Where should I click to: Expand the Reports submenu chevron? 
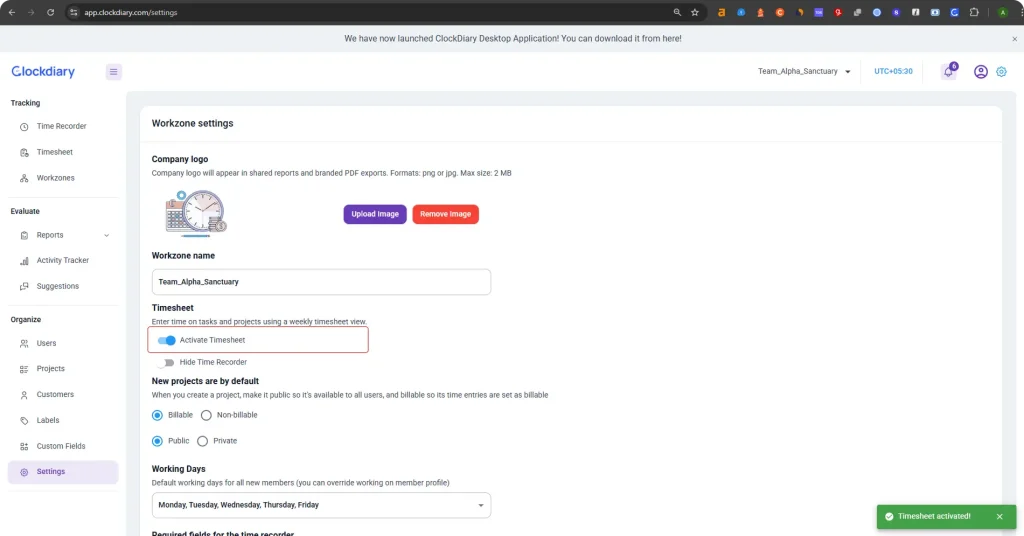[106, 235]
